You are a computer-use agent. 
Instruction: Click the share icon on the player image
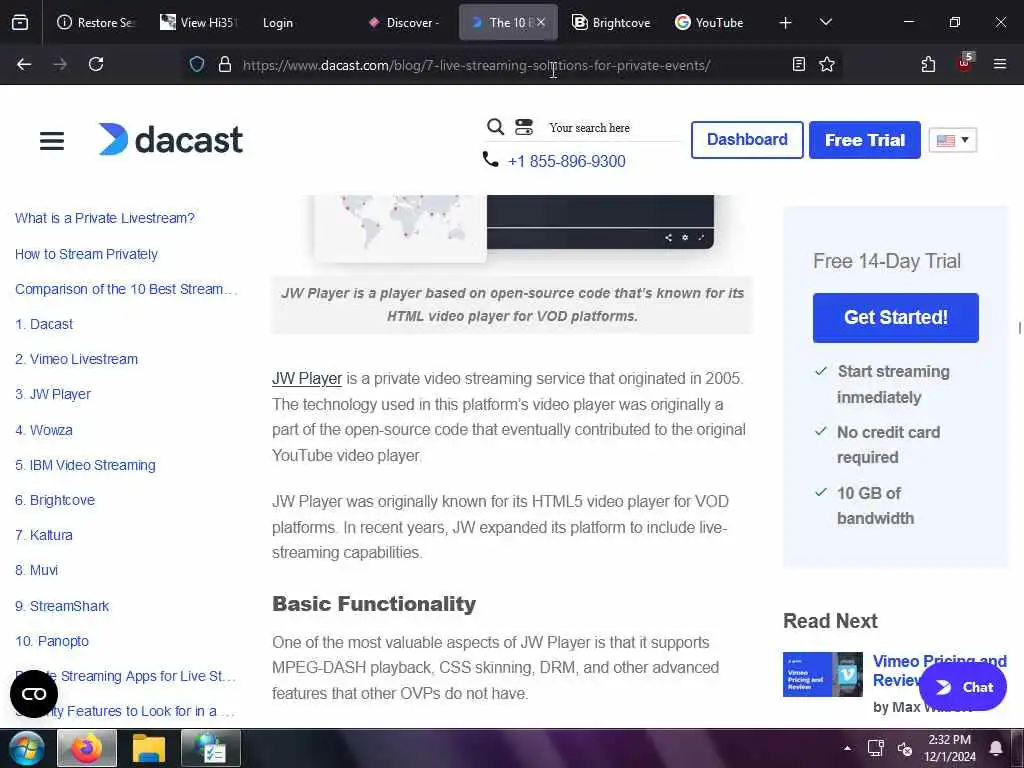(x=668, y=238)
